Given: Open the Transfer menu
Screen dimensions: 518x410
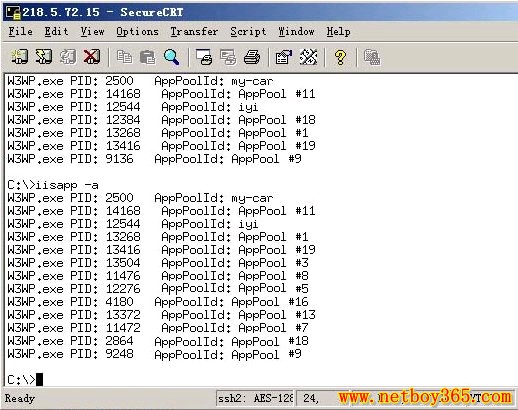Looking at the screenshot, I should [x=194, y=32].
